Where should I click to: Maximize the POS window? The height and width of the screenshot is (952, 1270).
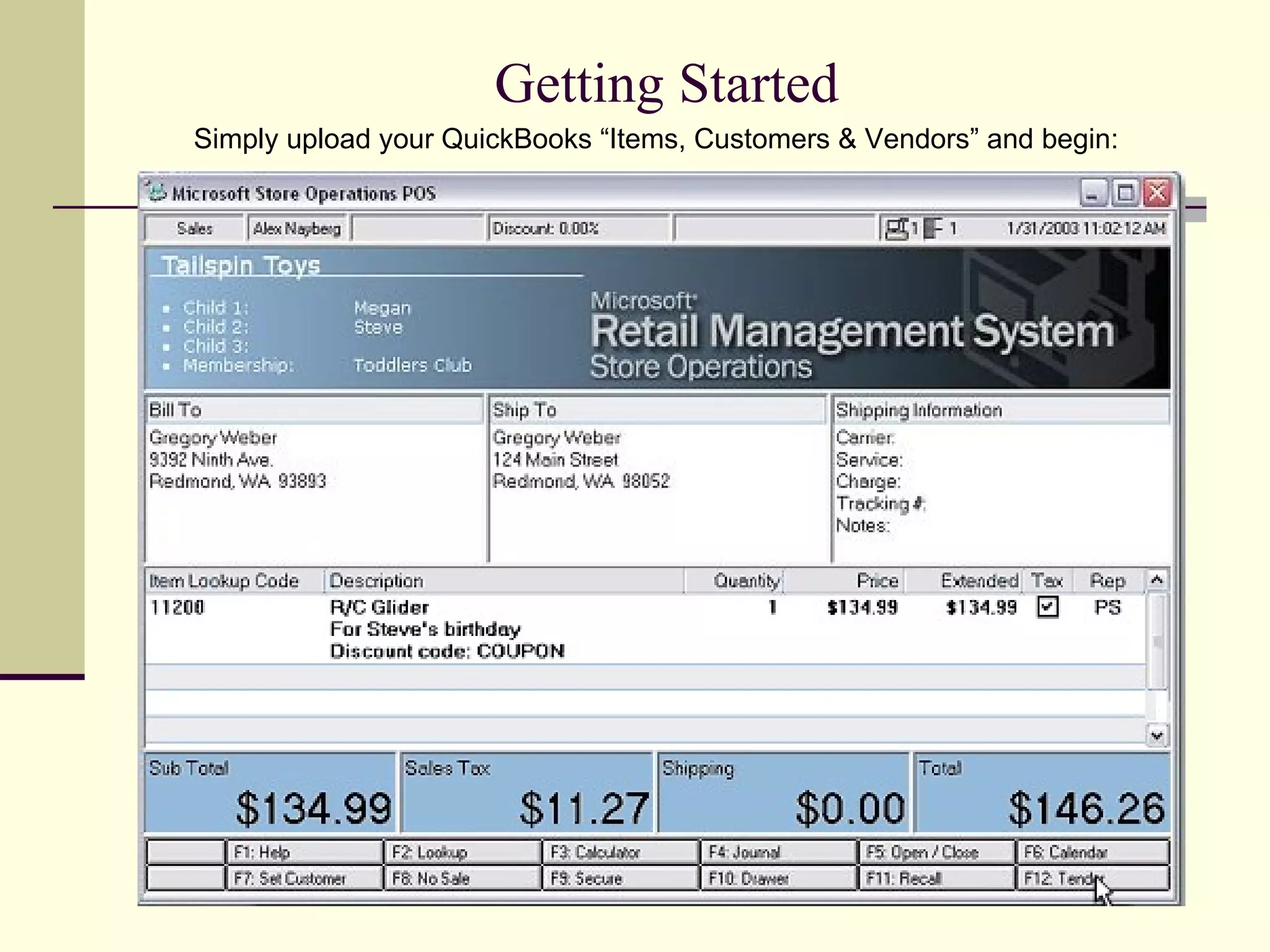pyautogui.click(x=1125, y=193)
